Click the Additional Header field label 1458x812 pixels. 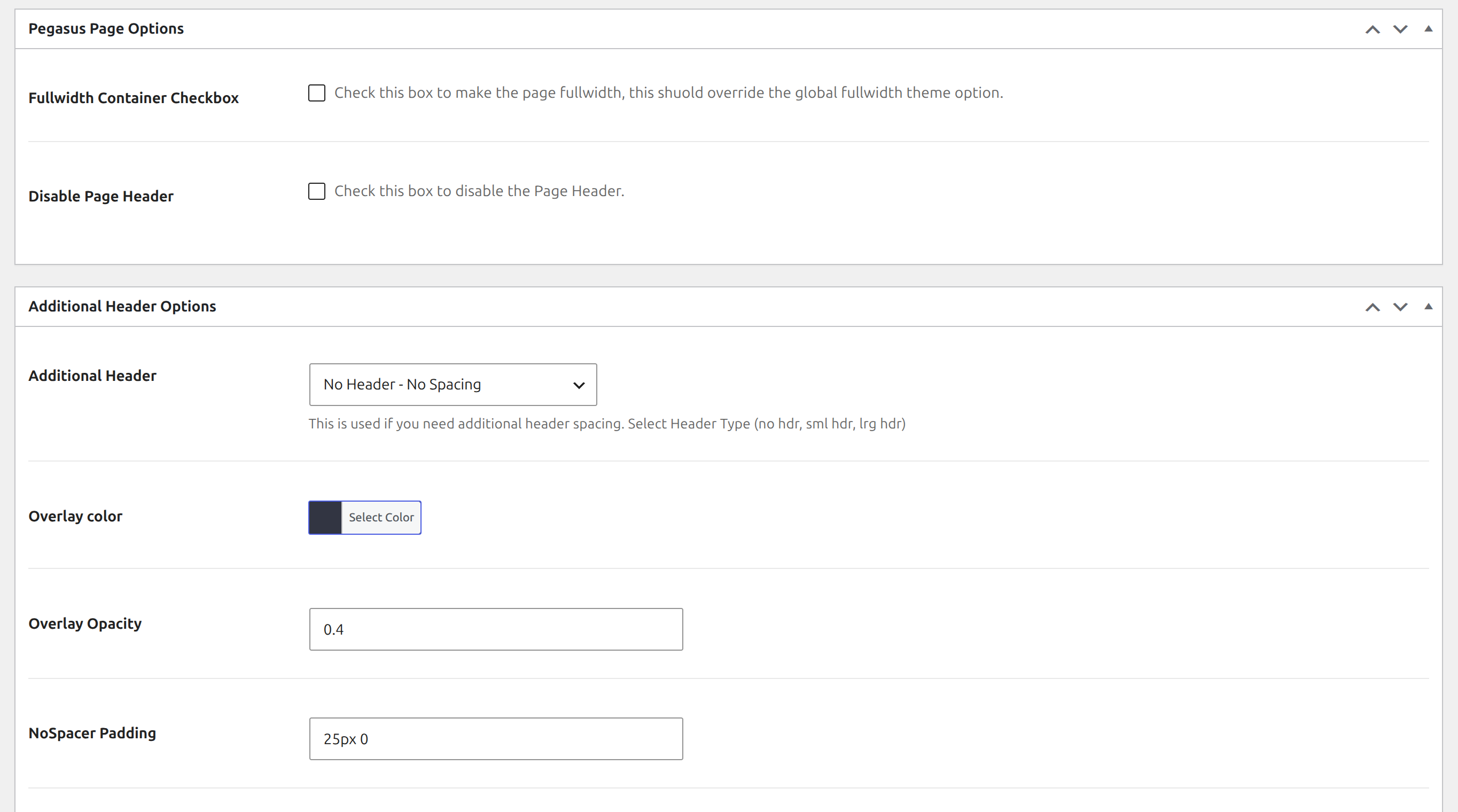92,376
